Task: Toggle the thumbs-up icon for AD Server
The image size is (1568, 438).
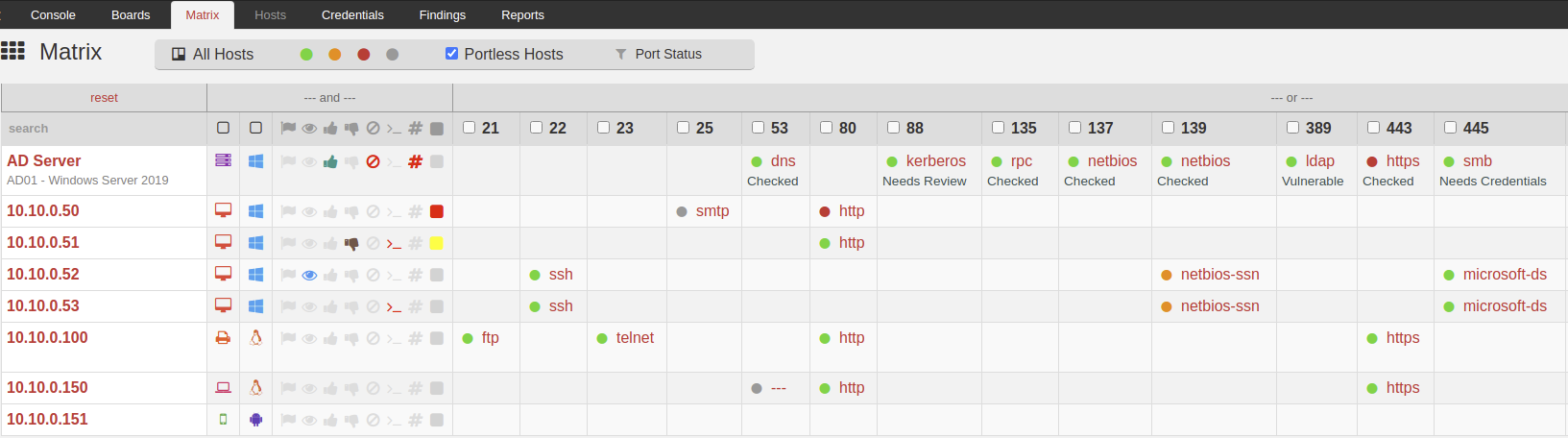Action: [x=330, y=161]
